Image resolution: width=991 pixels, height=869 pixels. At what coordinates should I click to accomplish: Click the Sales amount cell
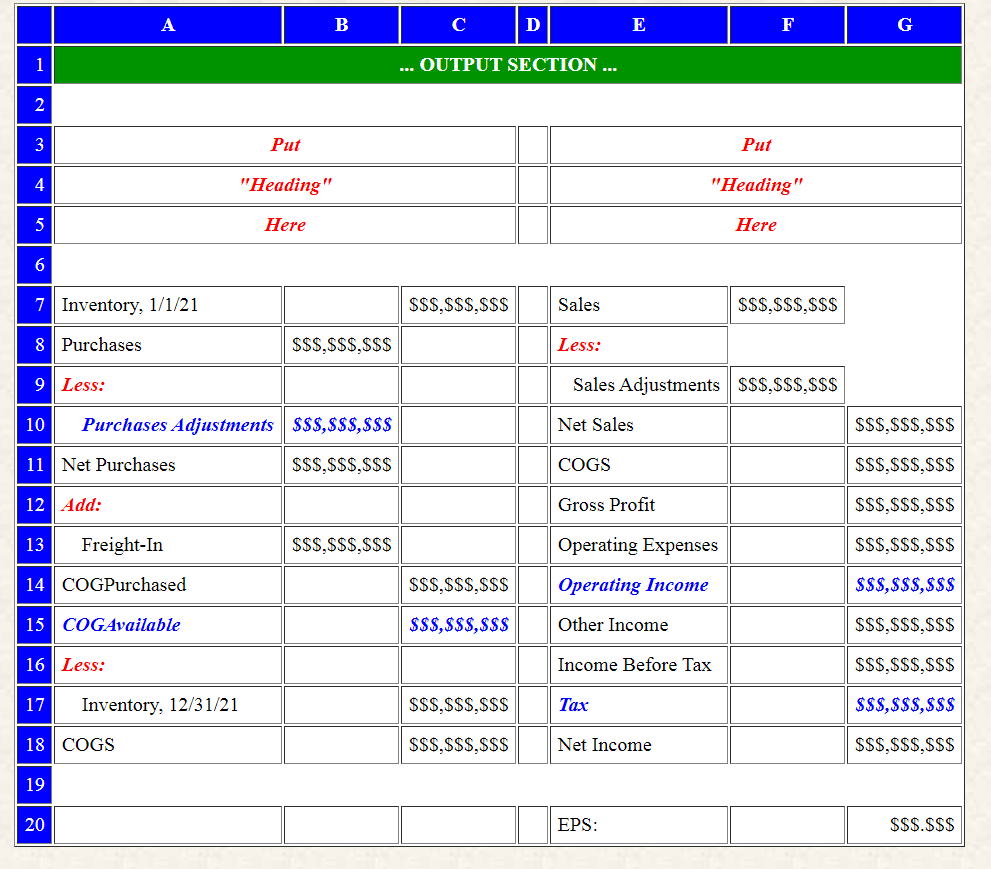787,304
